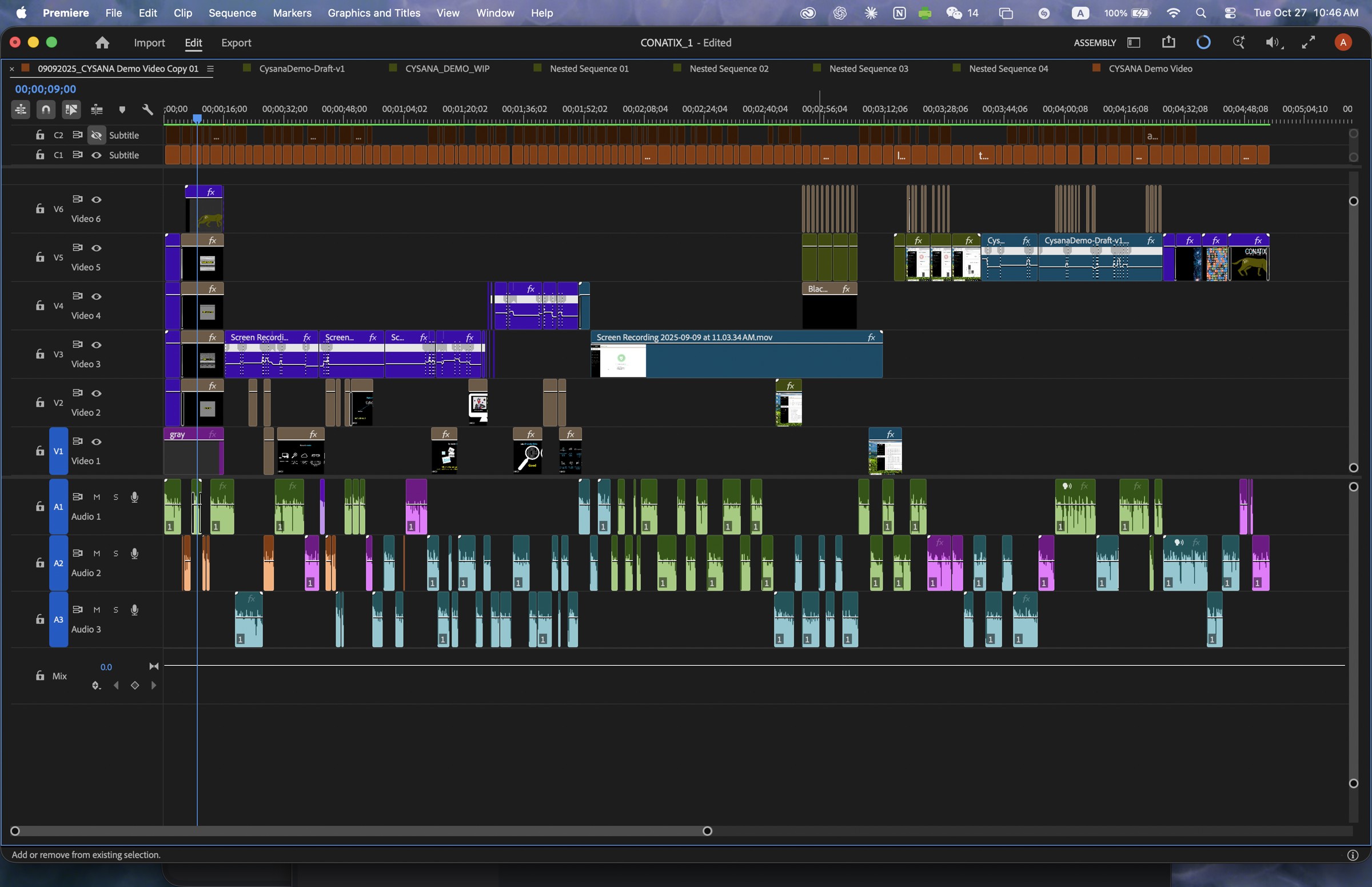The height and width of the screenshot is (887, 1372).
Task: Toggle linked selection timeline button
Action: pos(71,109)
